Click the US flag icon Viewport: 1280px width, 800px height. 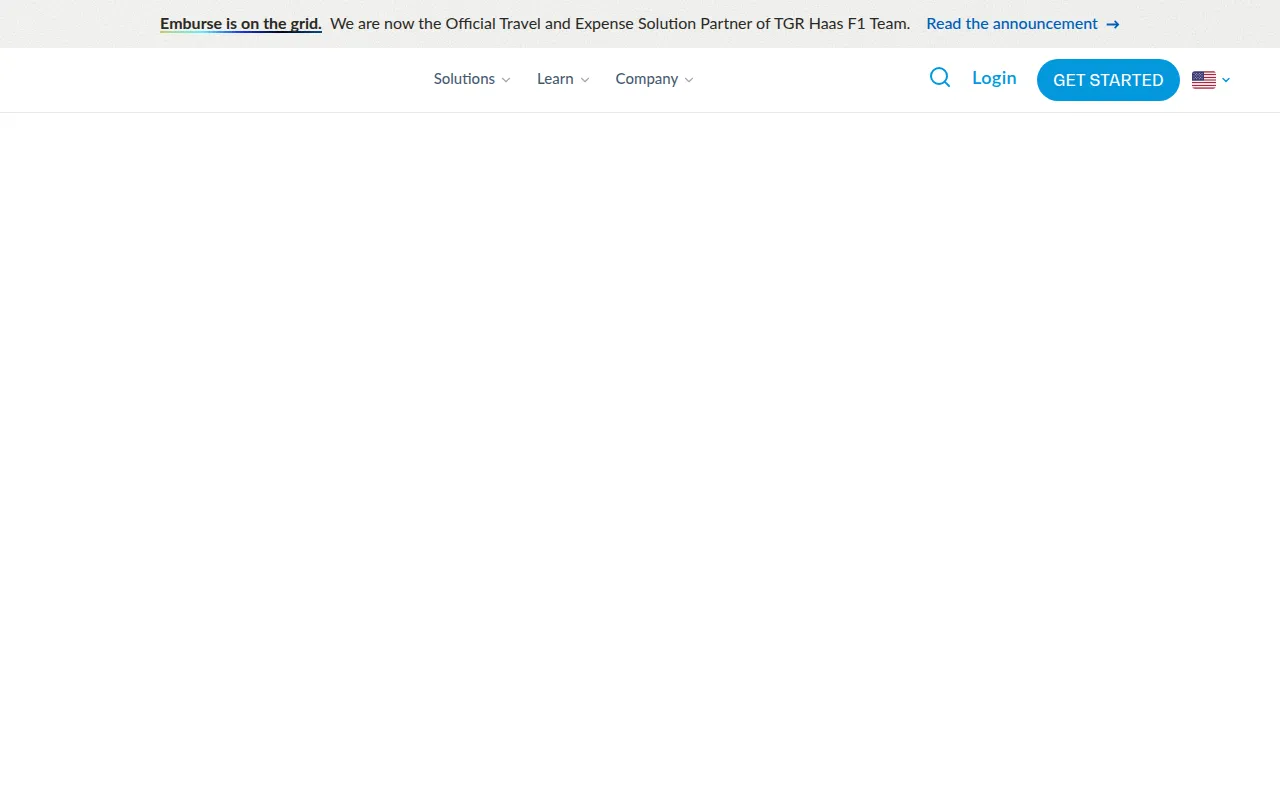point(1204,80)
